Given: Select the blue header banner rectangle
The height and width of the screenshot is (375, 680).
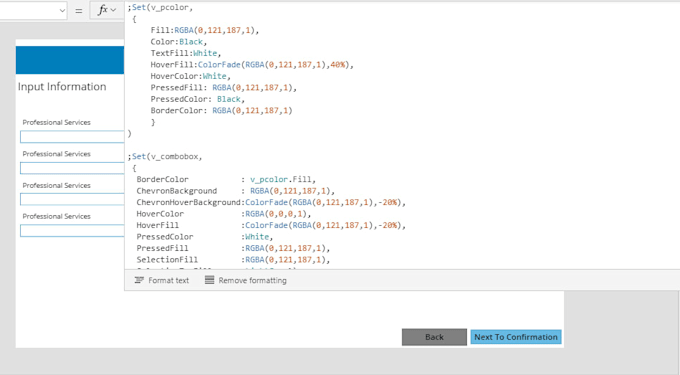Looking at the screenshot, I should [70, 60].
